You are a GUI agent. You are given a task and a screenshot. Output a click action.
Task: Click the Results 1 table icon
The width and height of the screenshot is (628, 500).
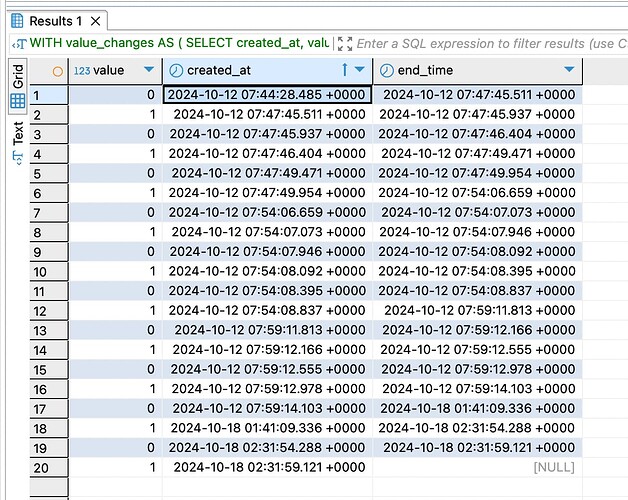point(17,21)
